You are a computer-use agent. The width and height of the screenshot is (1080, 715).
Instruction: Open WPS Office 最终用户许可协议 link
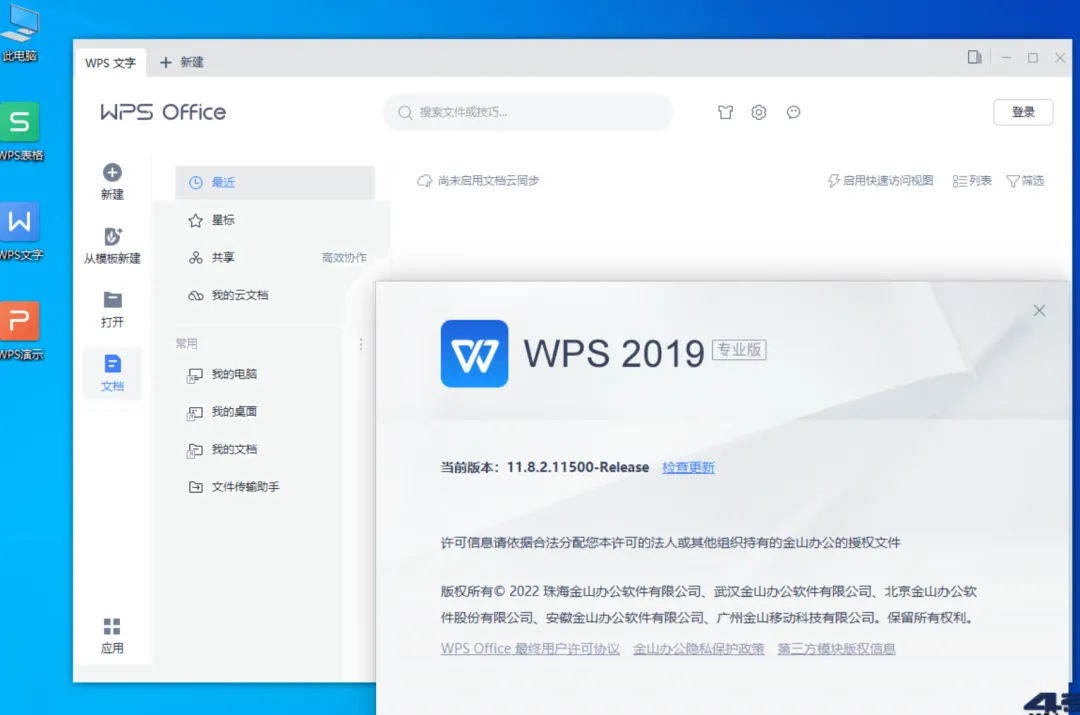point(530,649)
